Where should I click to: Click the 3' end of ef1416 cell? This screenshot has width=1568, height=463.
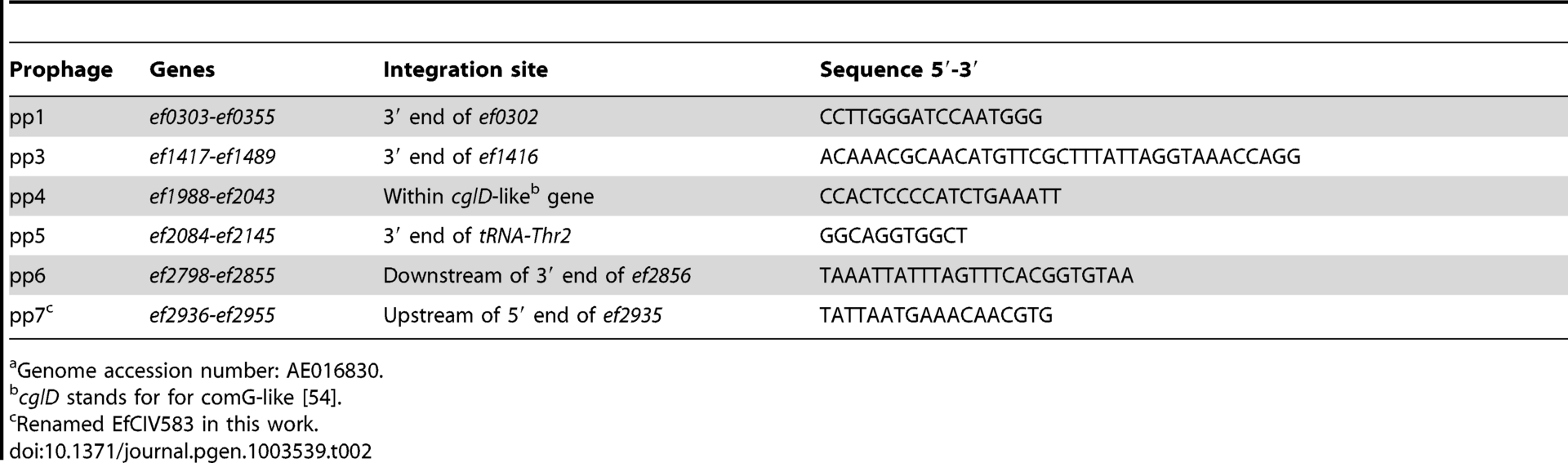pos(461,157)
